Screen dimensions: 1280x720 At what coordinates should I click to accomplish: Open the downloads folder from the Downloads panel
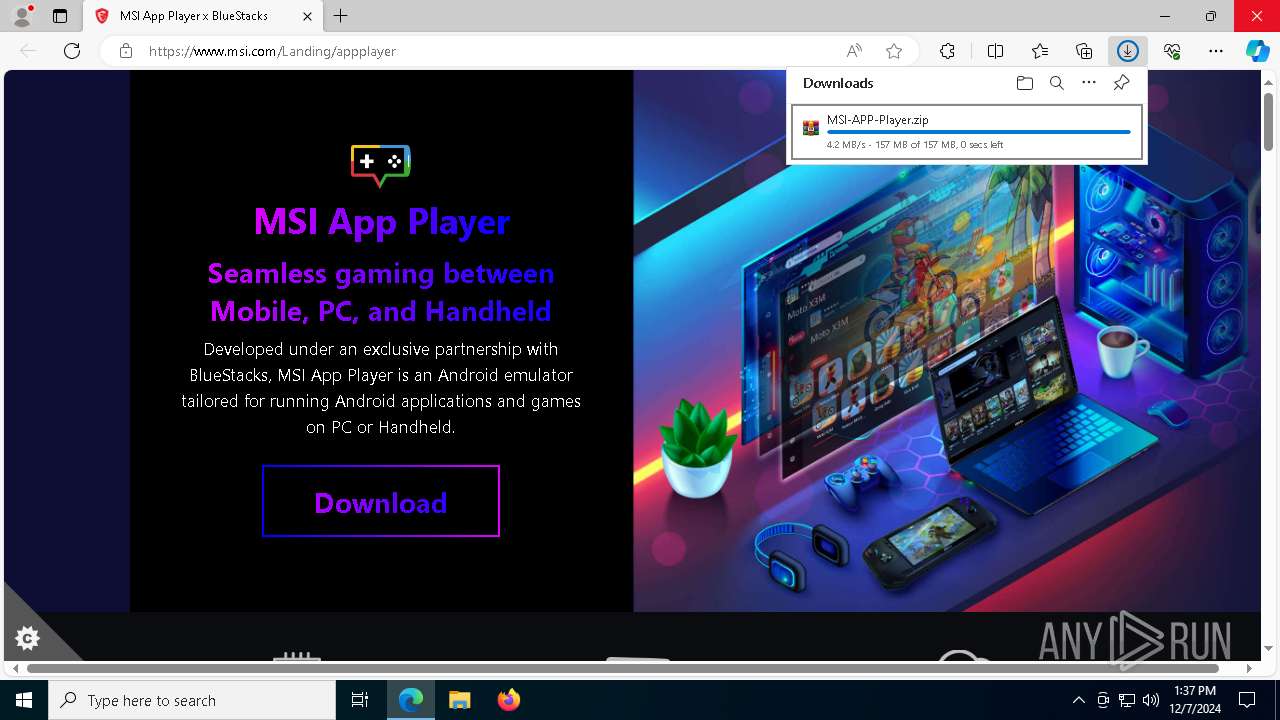[1024, 83]
